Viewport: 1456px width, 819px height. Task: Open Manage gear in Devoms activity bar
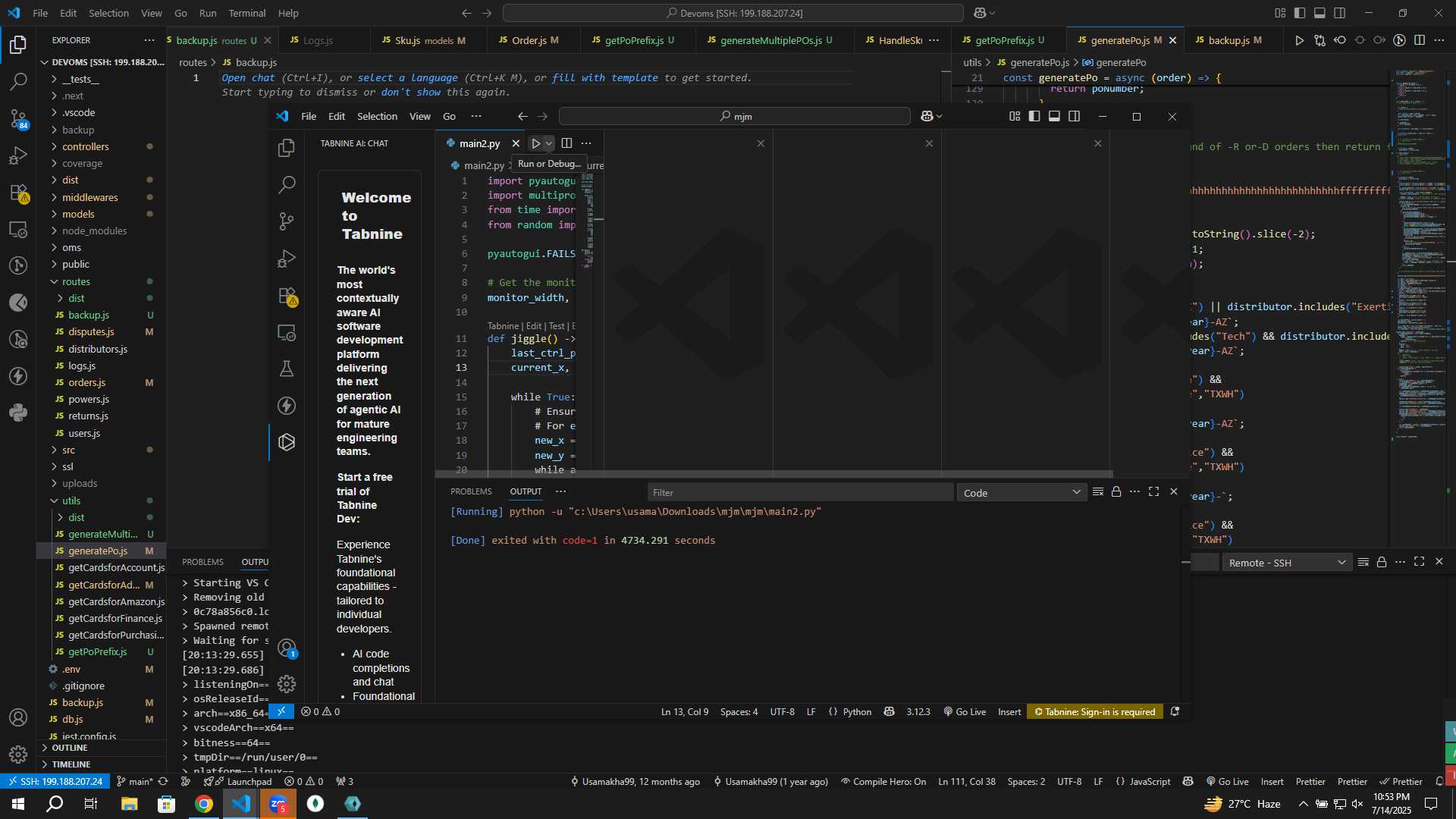[18, 755]
